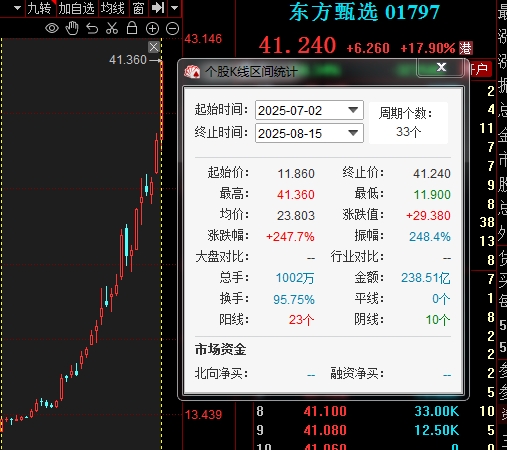The width and height of the screenshot is (507, 450).
Task: Click the 金额 value 238.51亿
Action: pyautogui.click(x=426, y=278)
